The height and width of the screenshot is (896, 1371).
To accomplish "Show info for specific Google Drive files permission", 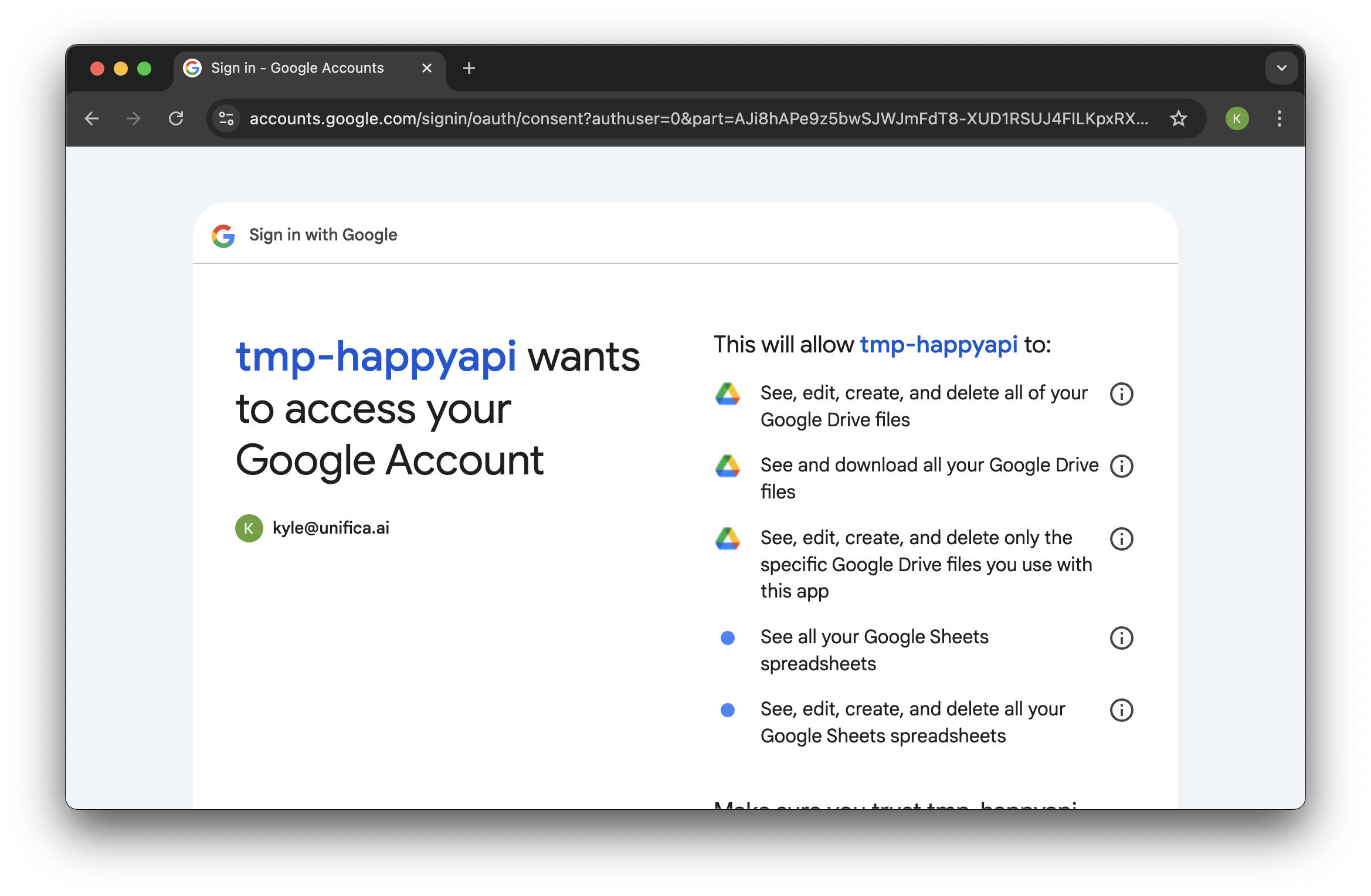I will [x=1121, y=539].
